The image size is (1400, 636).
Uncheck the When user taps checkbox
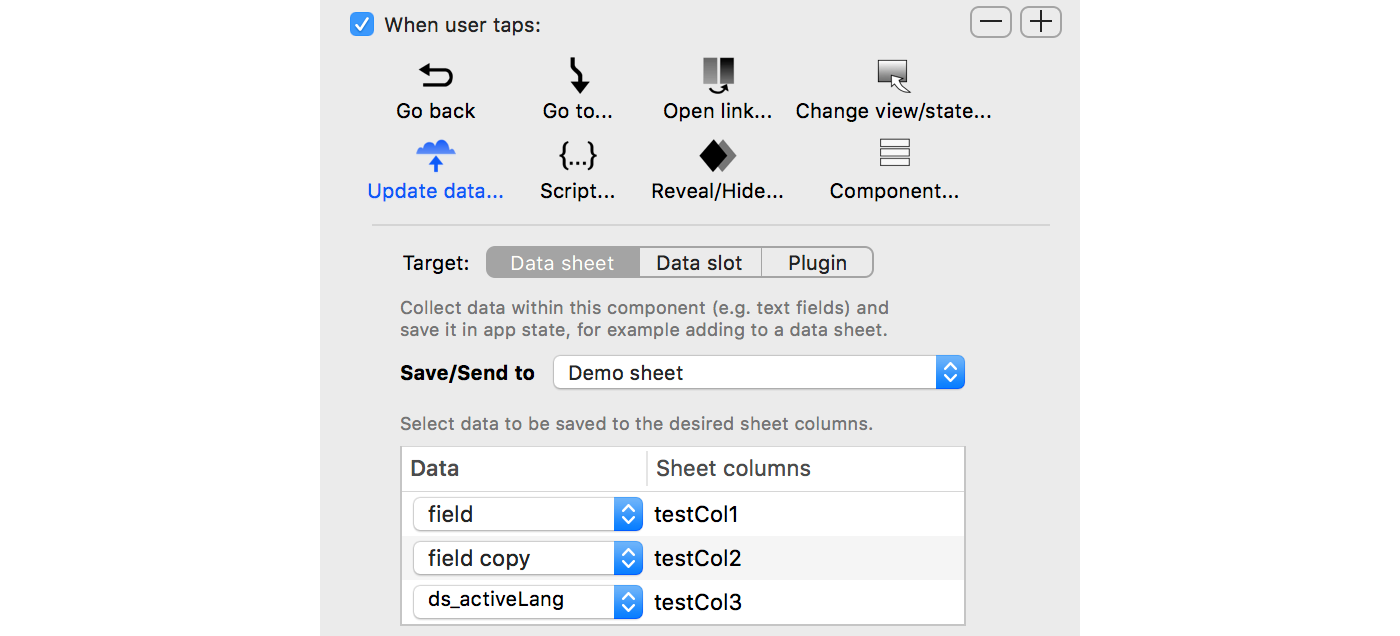(362, 24)
